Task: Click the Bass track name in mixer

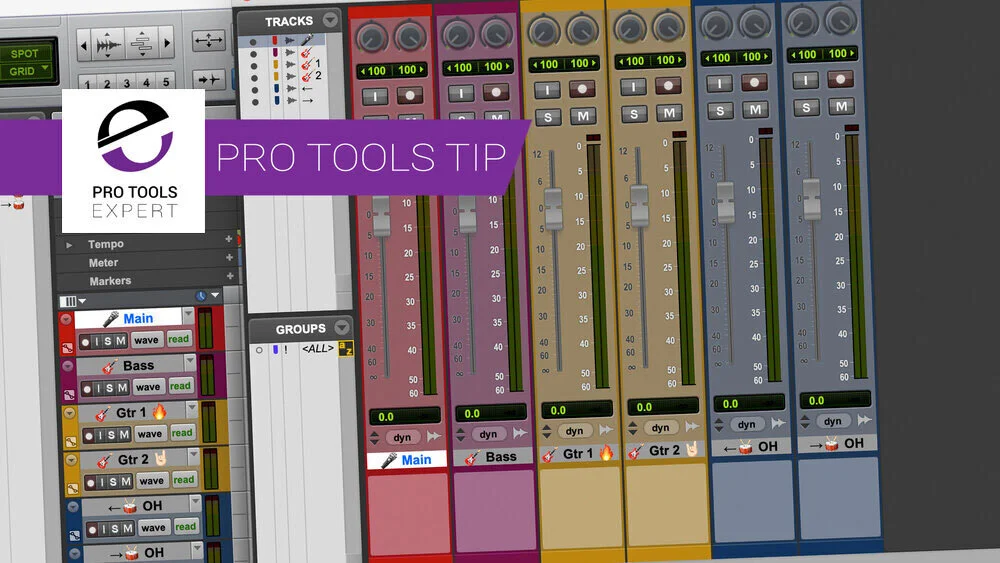Action: (x=493, y=457)
